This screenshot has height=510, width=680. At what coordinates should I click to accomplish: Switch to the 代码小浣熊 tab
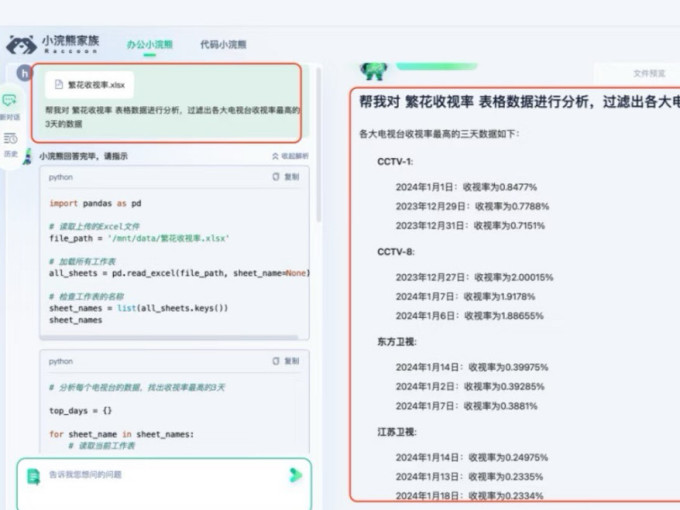point(223,44)
